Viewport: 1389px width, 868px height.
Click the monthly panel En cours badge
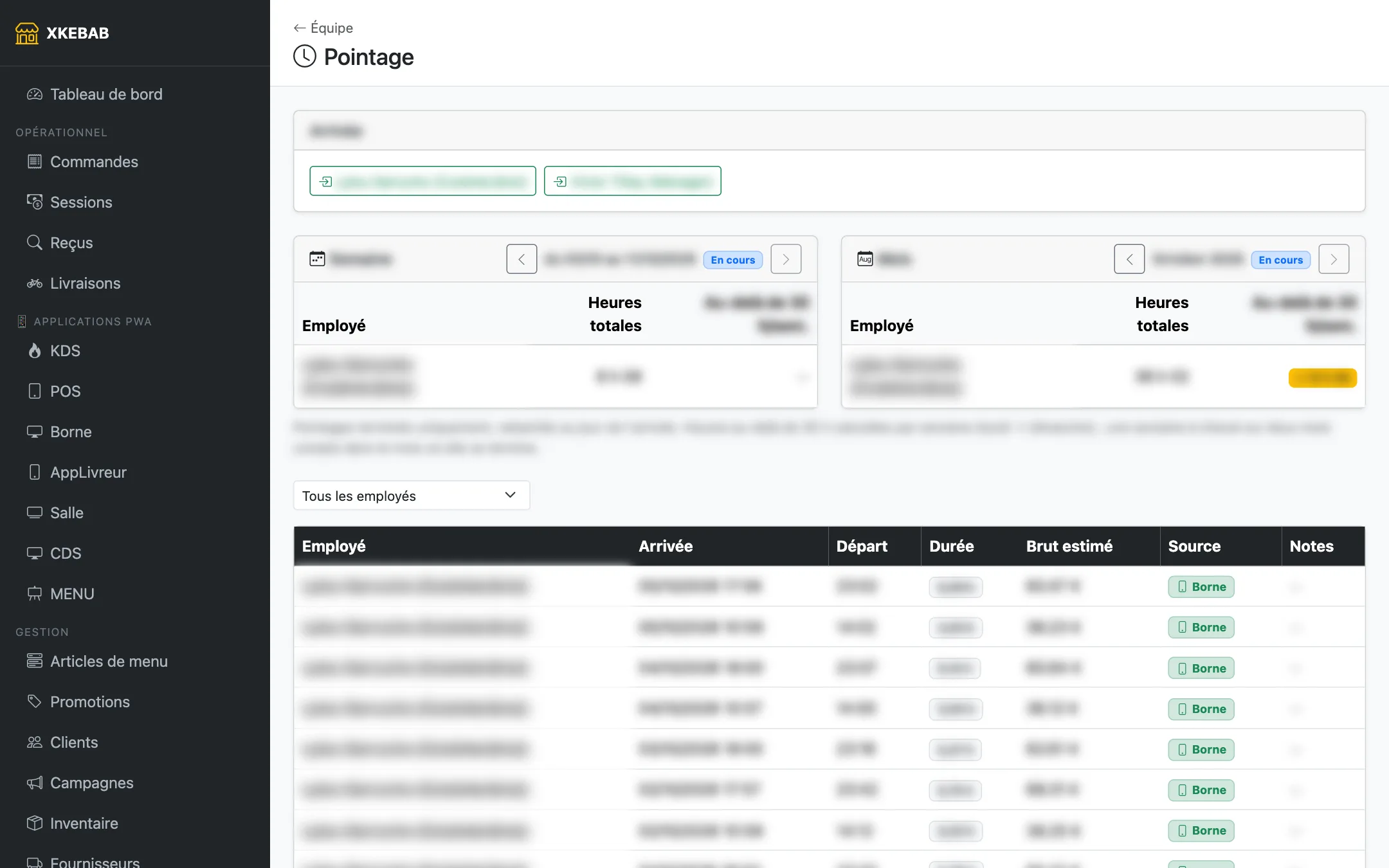(x=1281, y=260)
